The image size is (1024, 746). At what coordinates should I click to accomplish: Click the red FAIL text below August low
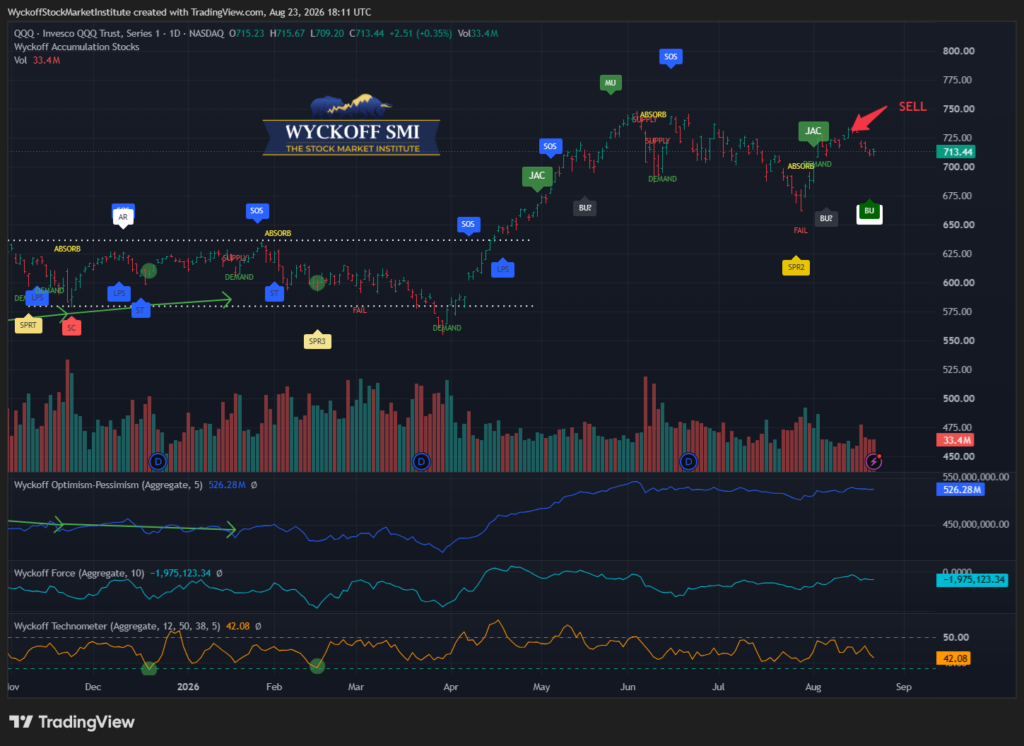click(x=801, y=231)
